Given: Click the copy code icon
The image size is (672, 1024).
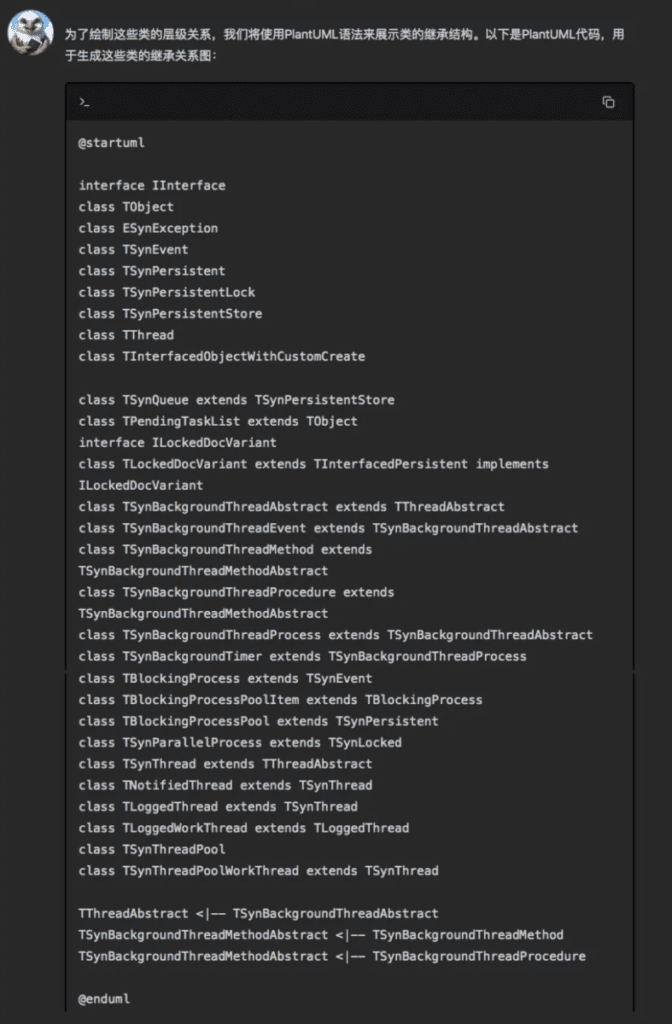Looking at the screenshot, I should [x=608, y=102].
